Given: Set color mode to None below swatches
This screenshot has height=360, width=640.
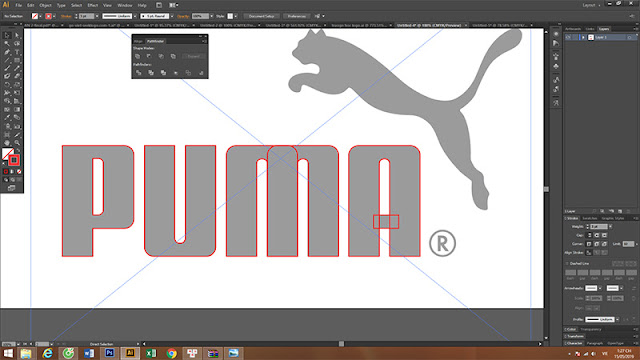Looking at the screenshot, I should (x=19, y=172).
